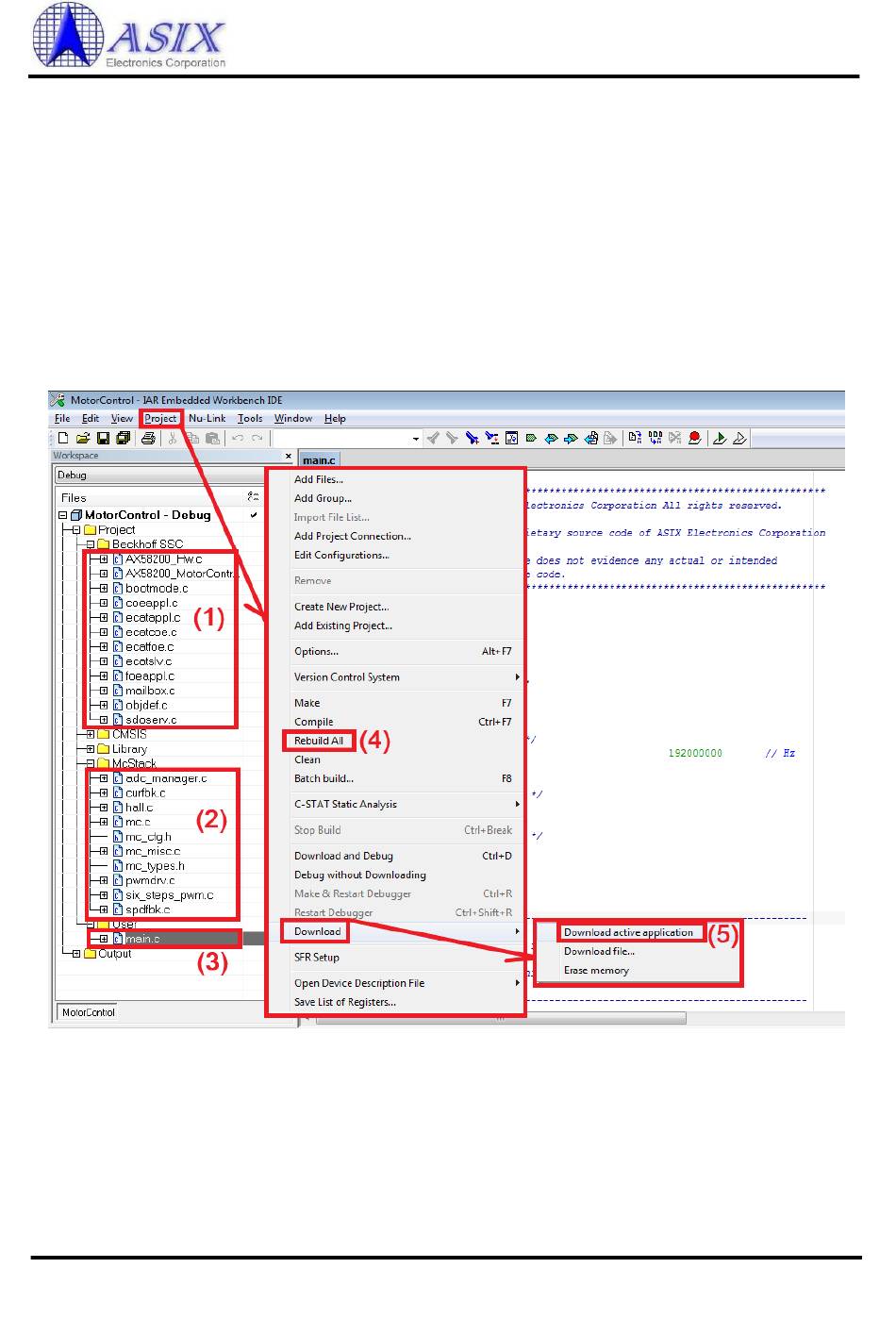This screenshot has height=1318, width=896.
Task: Open the Tools menu
Action: point(250,418)
